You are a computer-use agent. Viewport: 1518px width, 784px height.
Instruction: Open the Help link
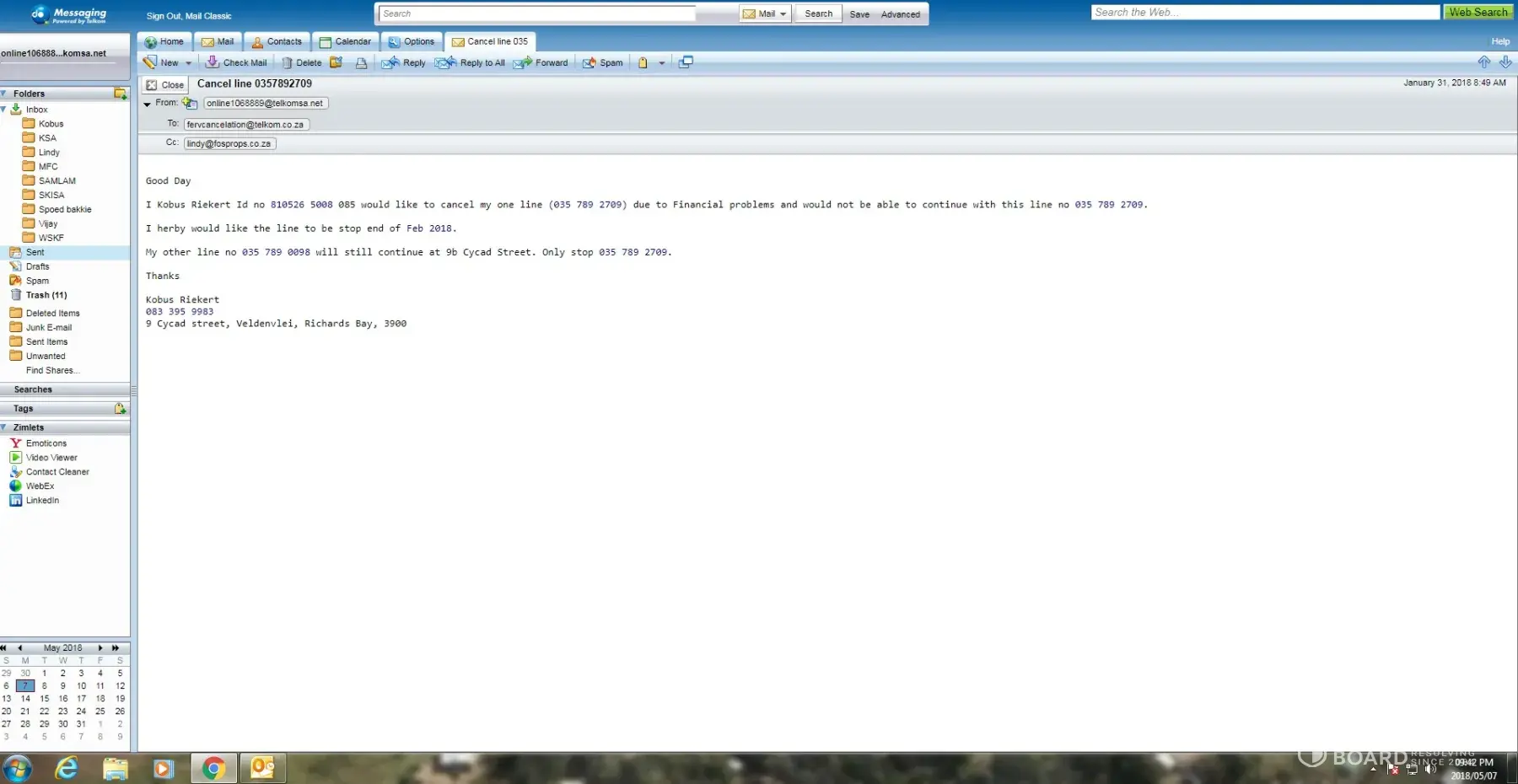pyautogui.click(x=1500, y=41)
